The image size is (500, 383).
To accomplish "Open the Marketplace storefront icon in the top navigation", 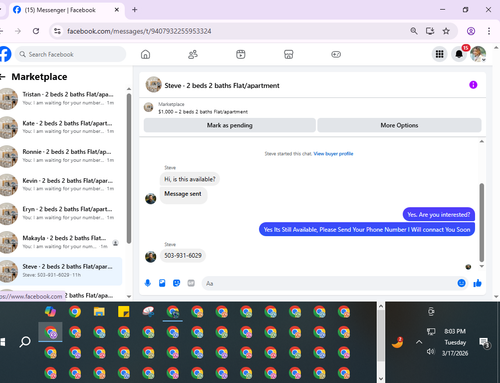I will [288, 54].
